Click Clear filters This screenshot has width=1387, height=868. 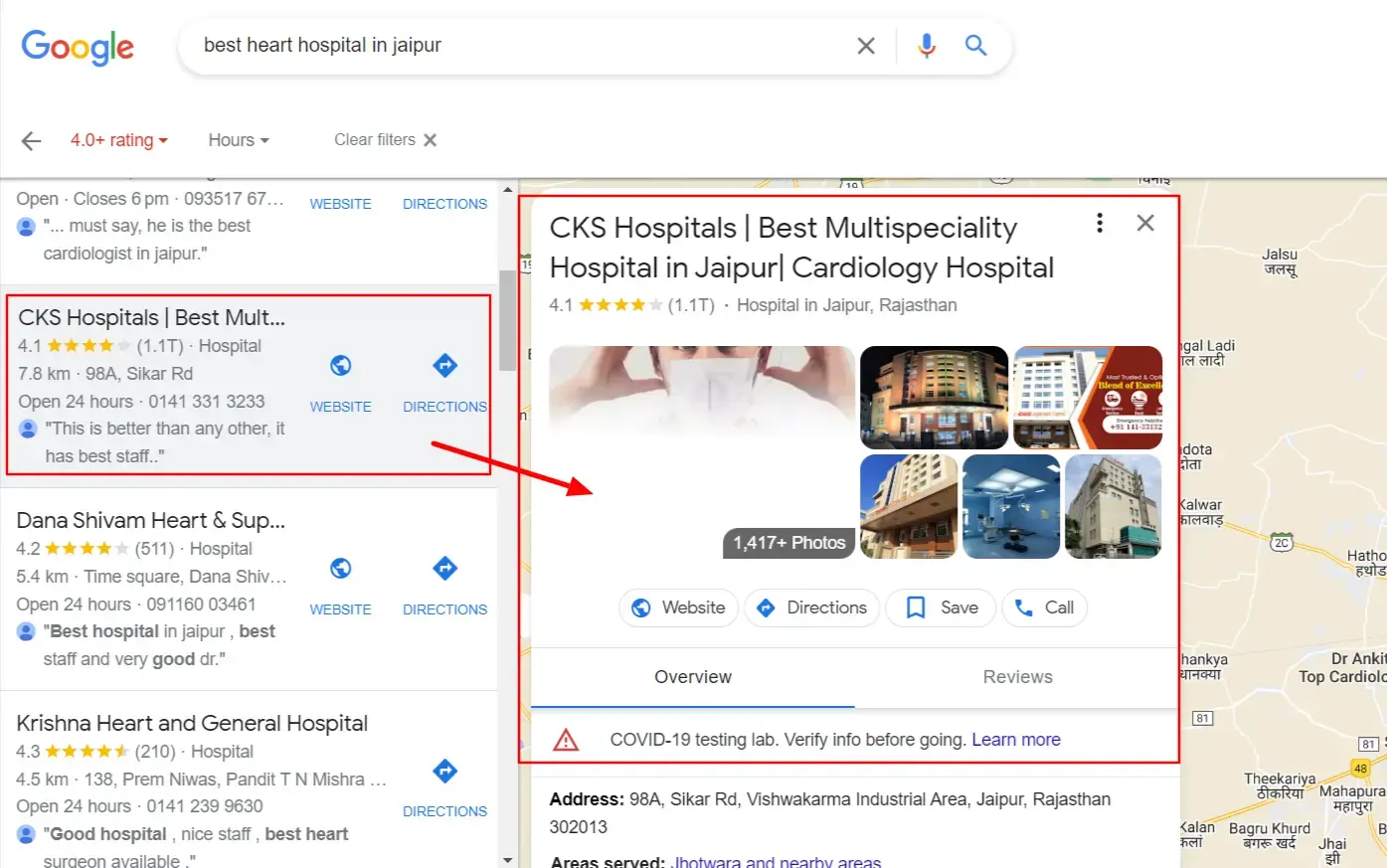[386, 140]
